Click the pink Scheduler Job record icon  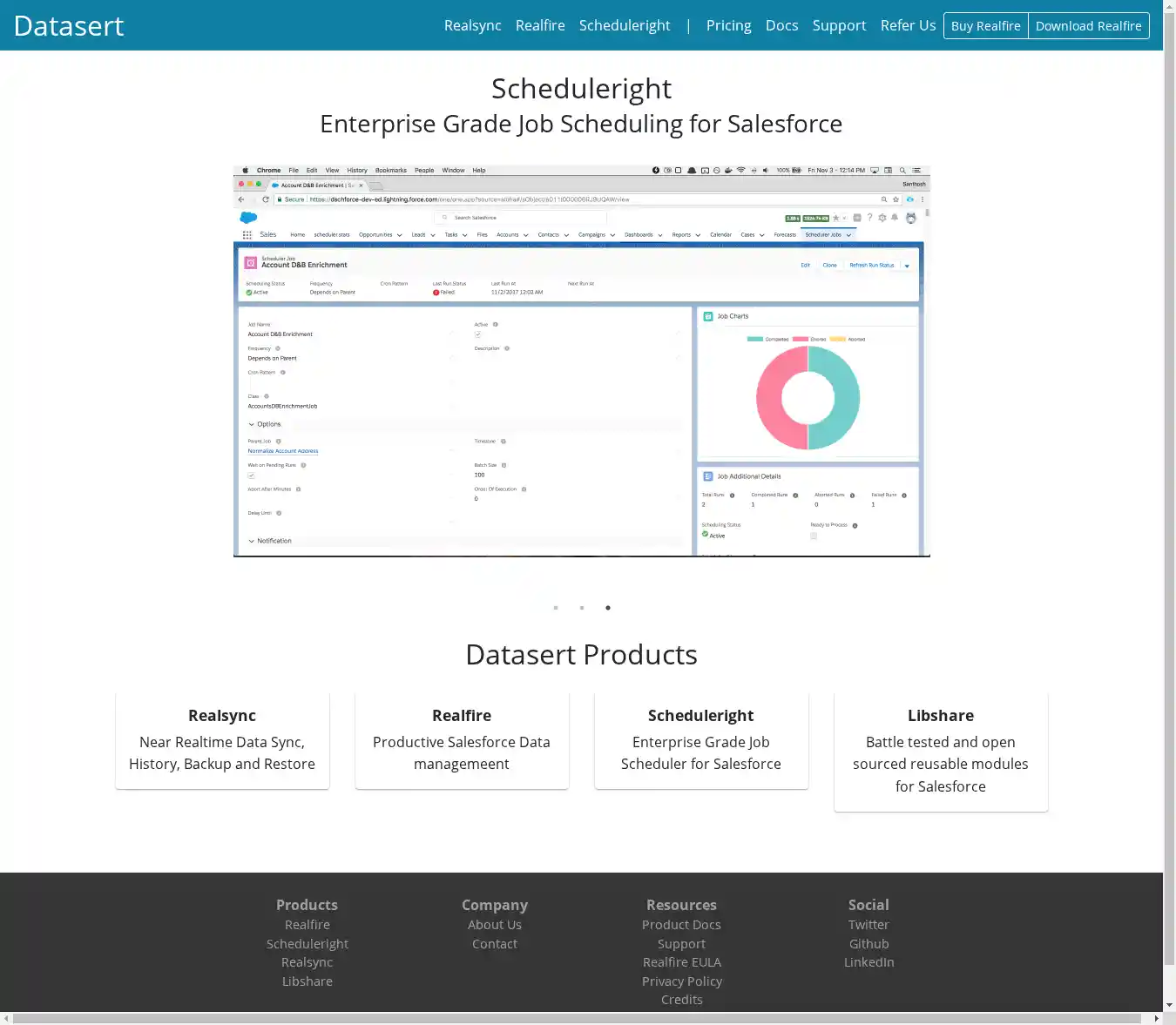[x=251, y=262]
